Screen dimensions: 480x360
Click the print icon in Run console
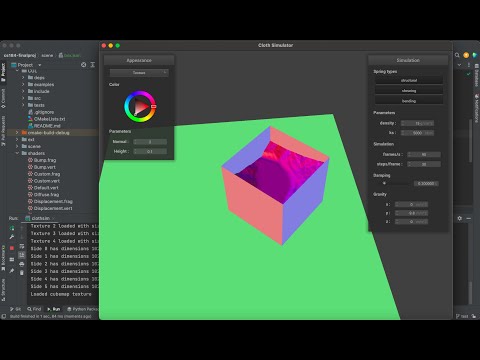(x=22, y=264)
